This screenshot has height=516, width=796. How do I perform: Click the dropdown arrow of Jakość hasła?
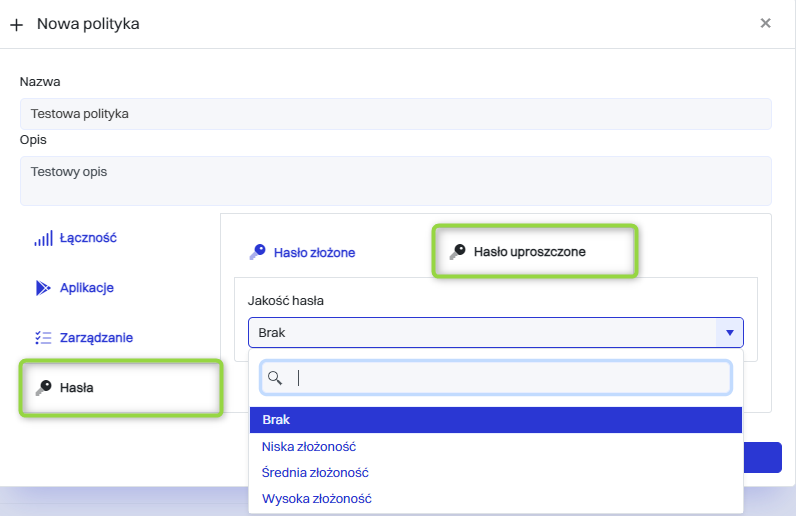tap(730, 333)
